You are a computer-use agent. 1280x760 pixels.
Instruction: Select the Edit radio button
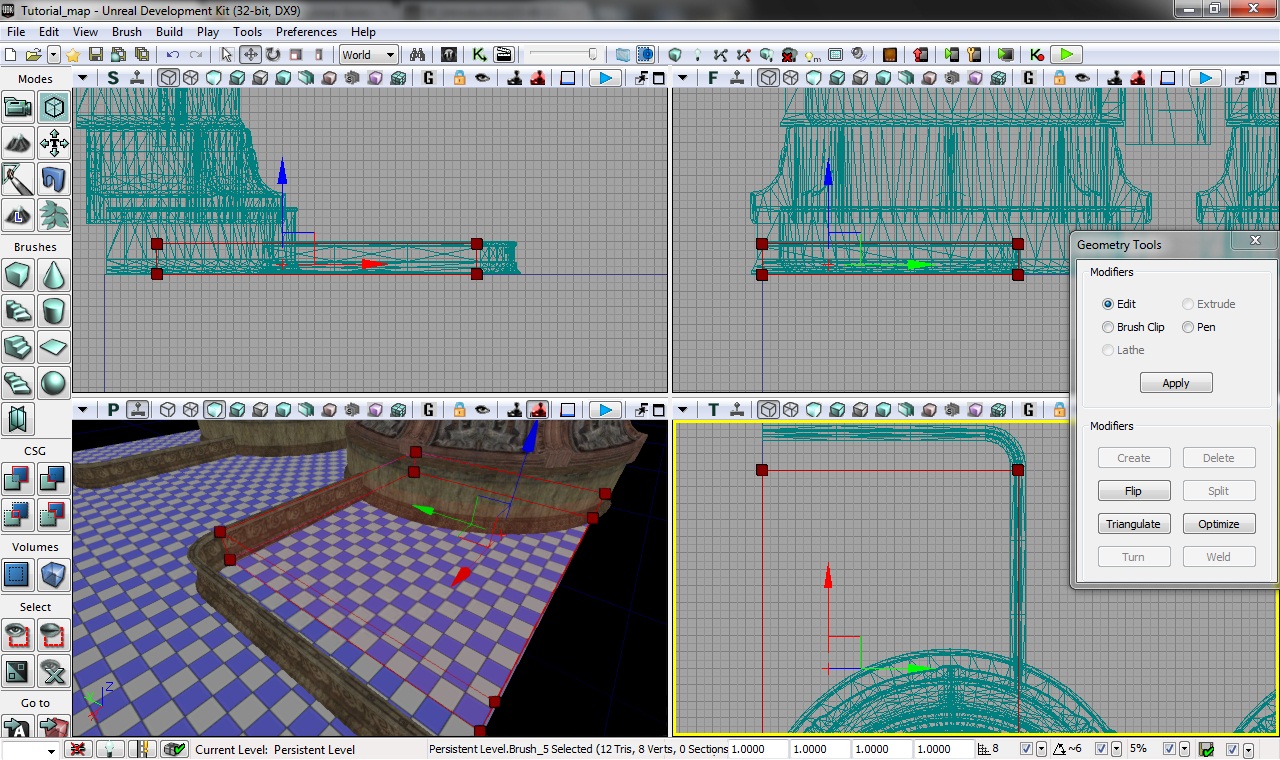1108,304
